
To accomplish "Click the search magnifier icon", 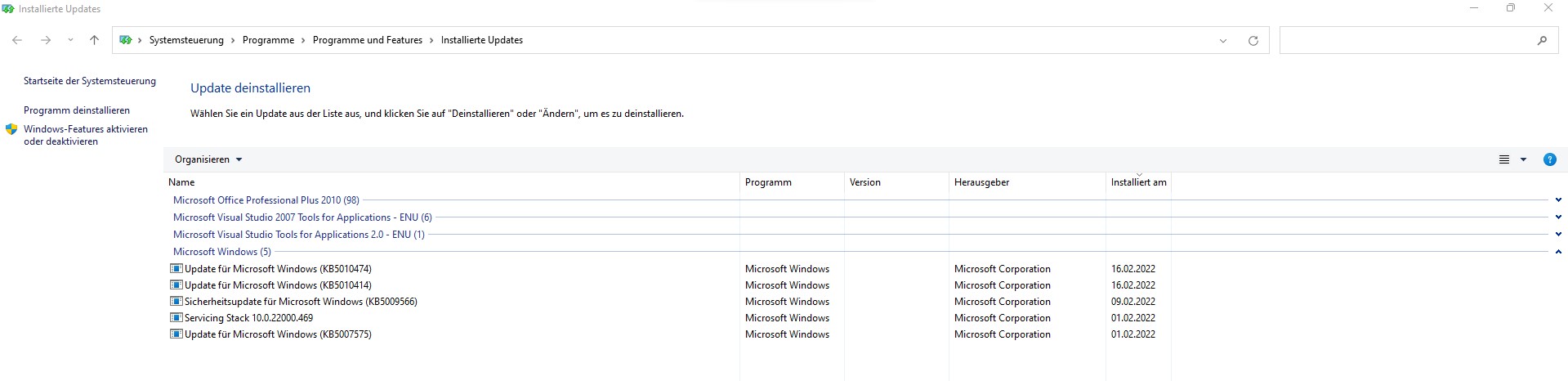I will point(1542,41).
